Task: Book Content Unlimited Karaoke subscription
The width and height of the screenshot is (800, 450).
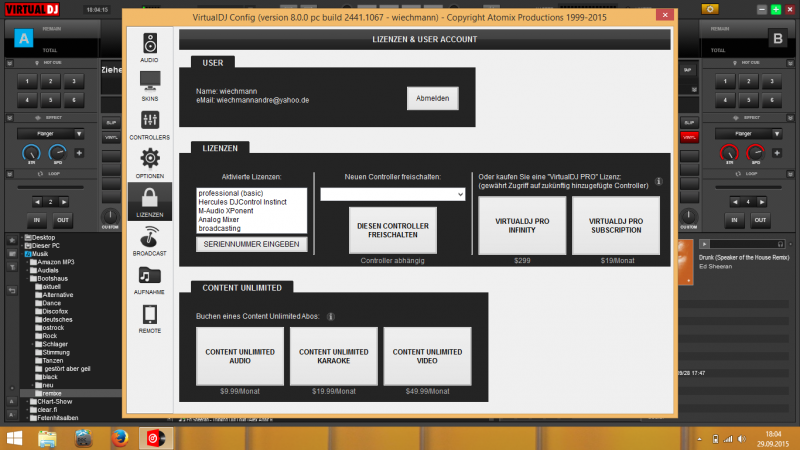Action: 334,356
